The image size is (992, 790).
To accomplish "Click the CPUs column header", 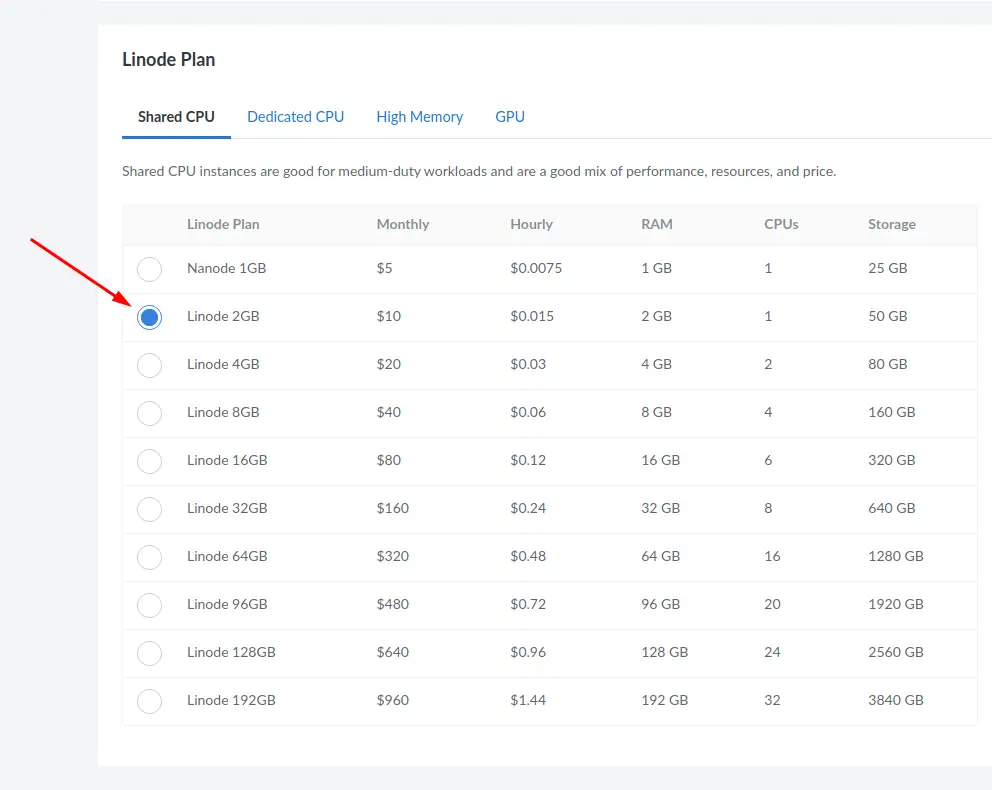I will click(781, 225).
